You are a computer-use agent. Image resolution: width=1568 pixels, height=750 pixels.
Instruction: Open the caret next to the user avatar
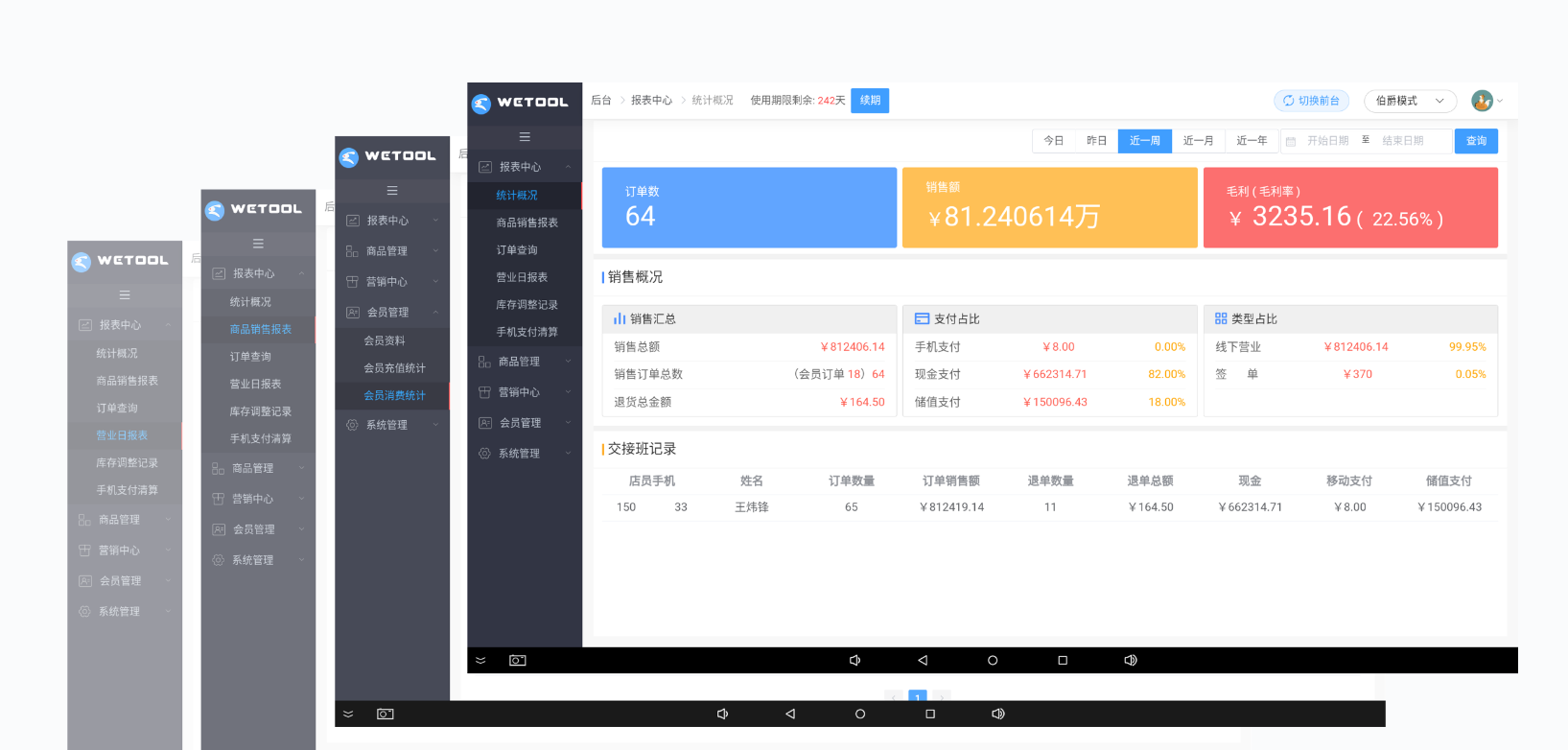[x=1500, y=101]
